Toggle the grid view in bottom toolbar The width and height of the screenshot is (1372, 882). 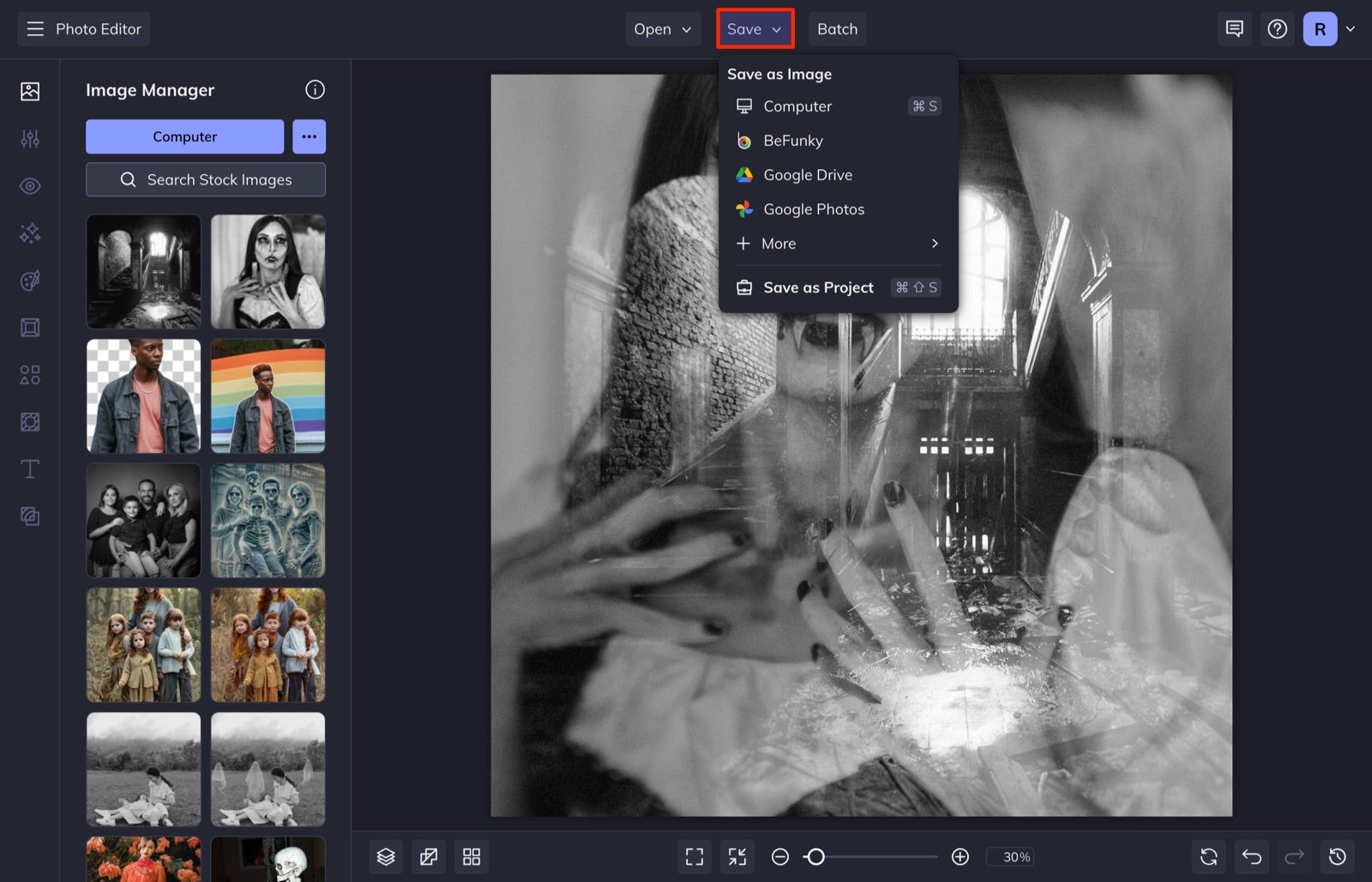(472, 855)
